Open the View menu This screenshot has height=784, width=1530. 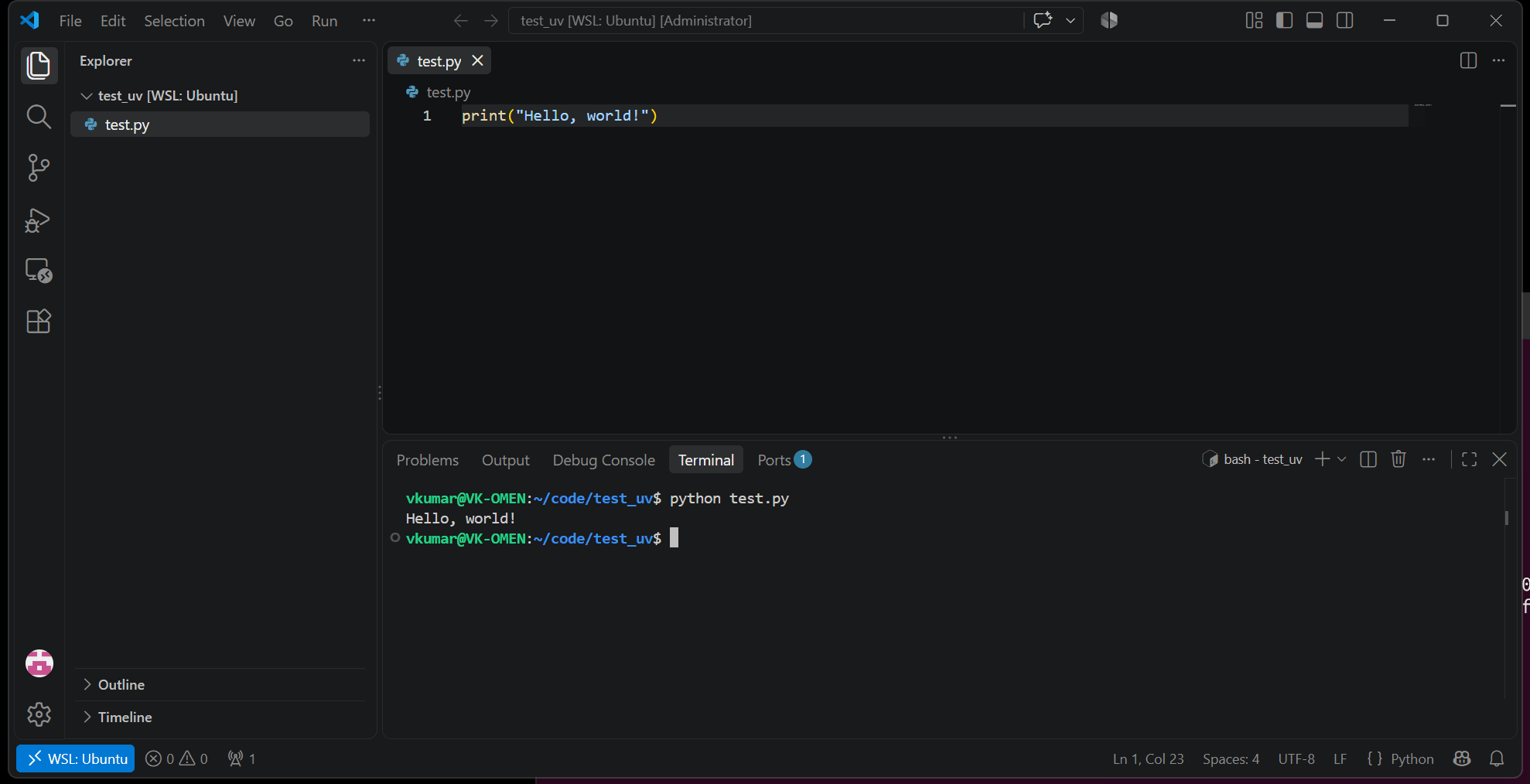point(239,21)
